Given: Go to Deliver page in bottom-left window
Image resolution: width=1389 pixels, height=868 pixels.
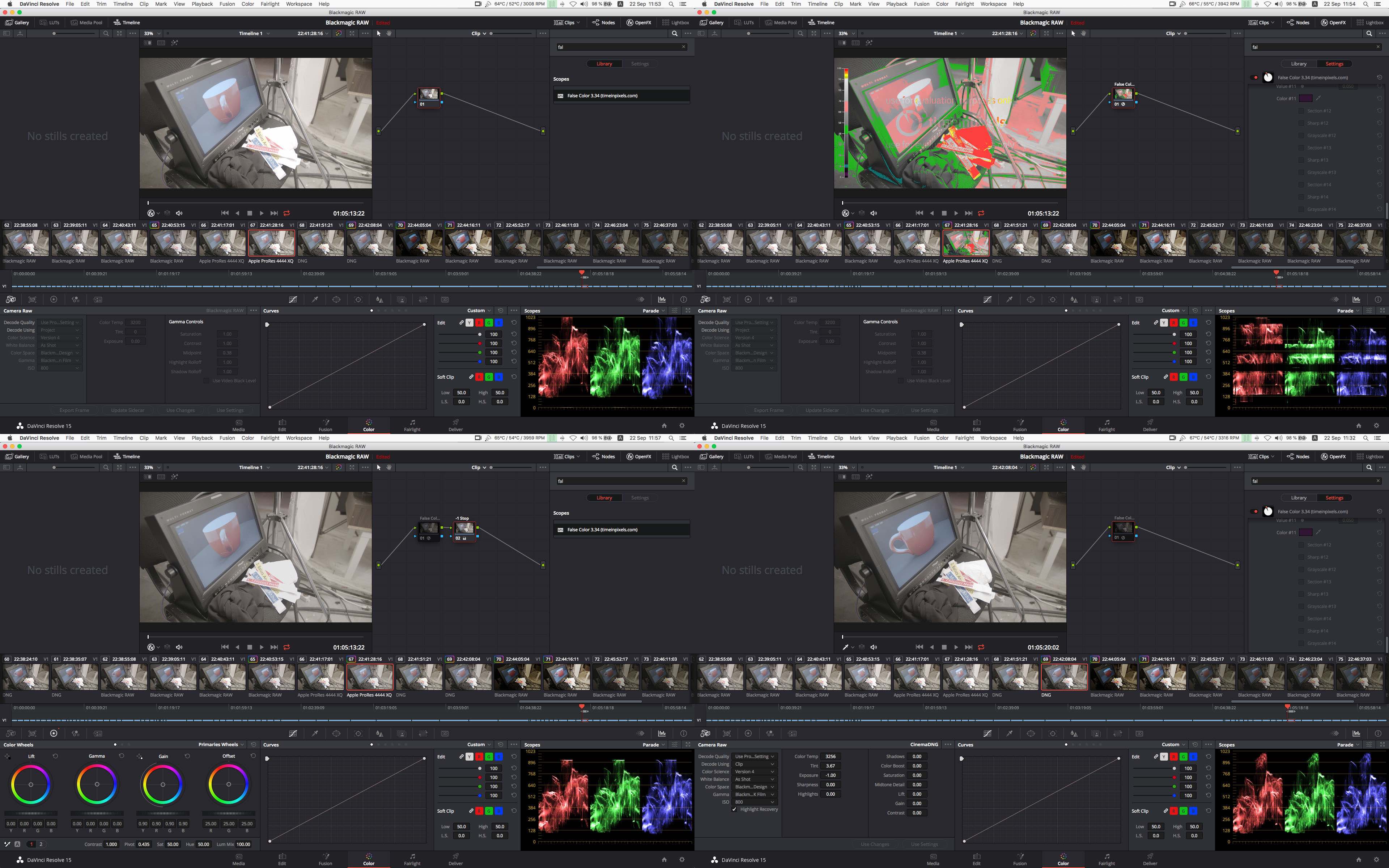Looking at the screenshot, I should (x=456, y=859).
